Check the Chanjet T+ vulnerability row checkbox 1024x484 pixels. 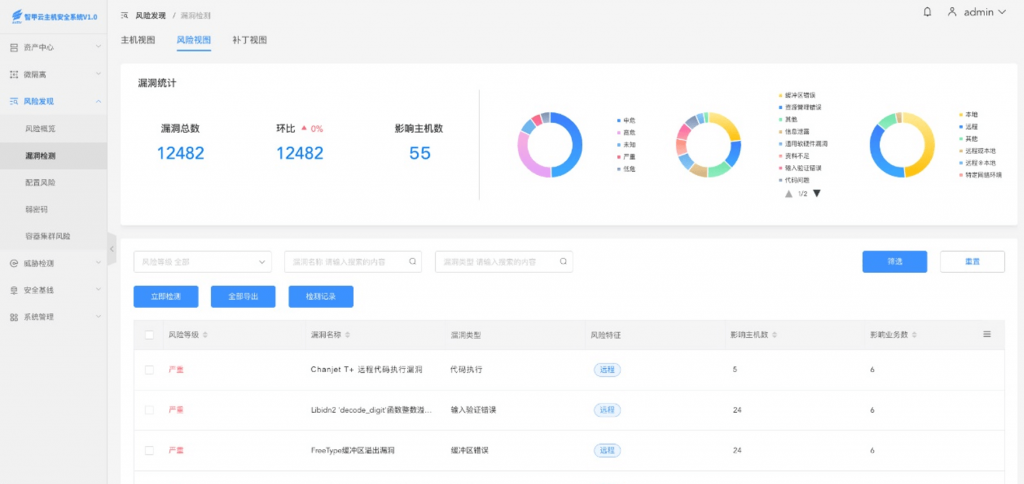pos(149,370)
